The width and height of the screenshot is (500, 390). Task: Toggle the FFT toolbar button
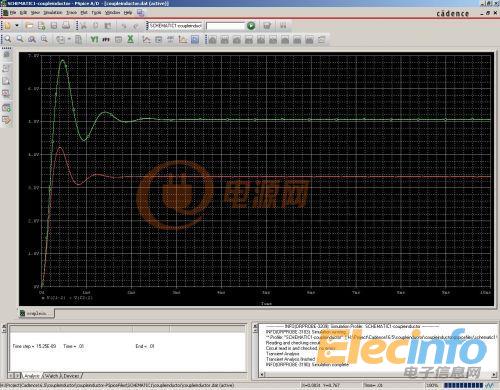click(106, 39)
